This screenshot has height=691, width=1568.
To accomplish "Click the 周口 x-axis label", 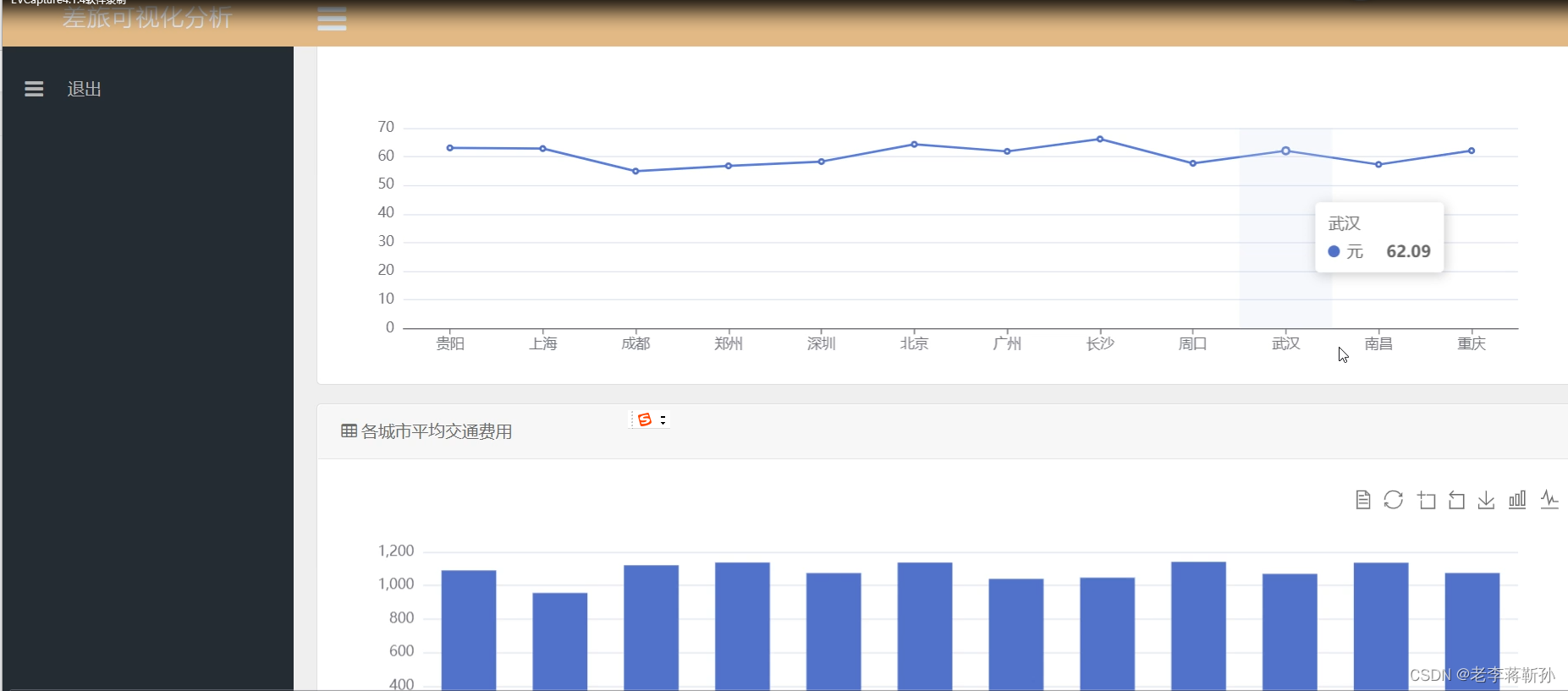I will [1193, 343].
